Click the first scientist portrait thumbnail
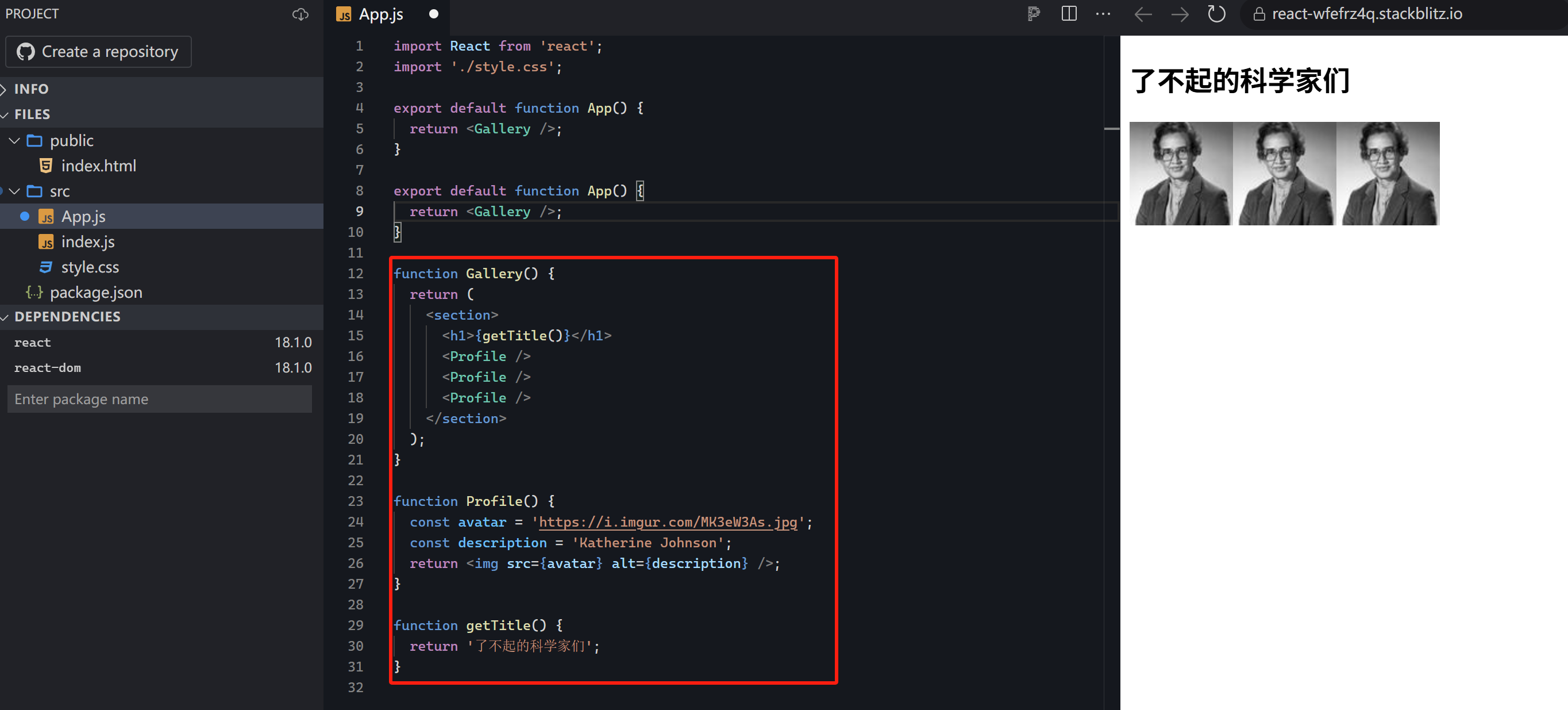The height and width of the screenshot is (710, 1568). tap(1181, 174)
